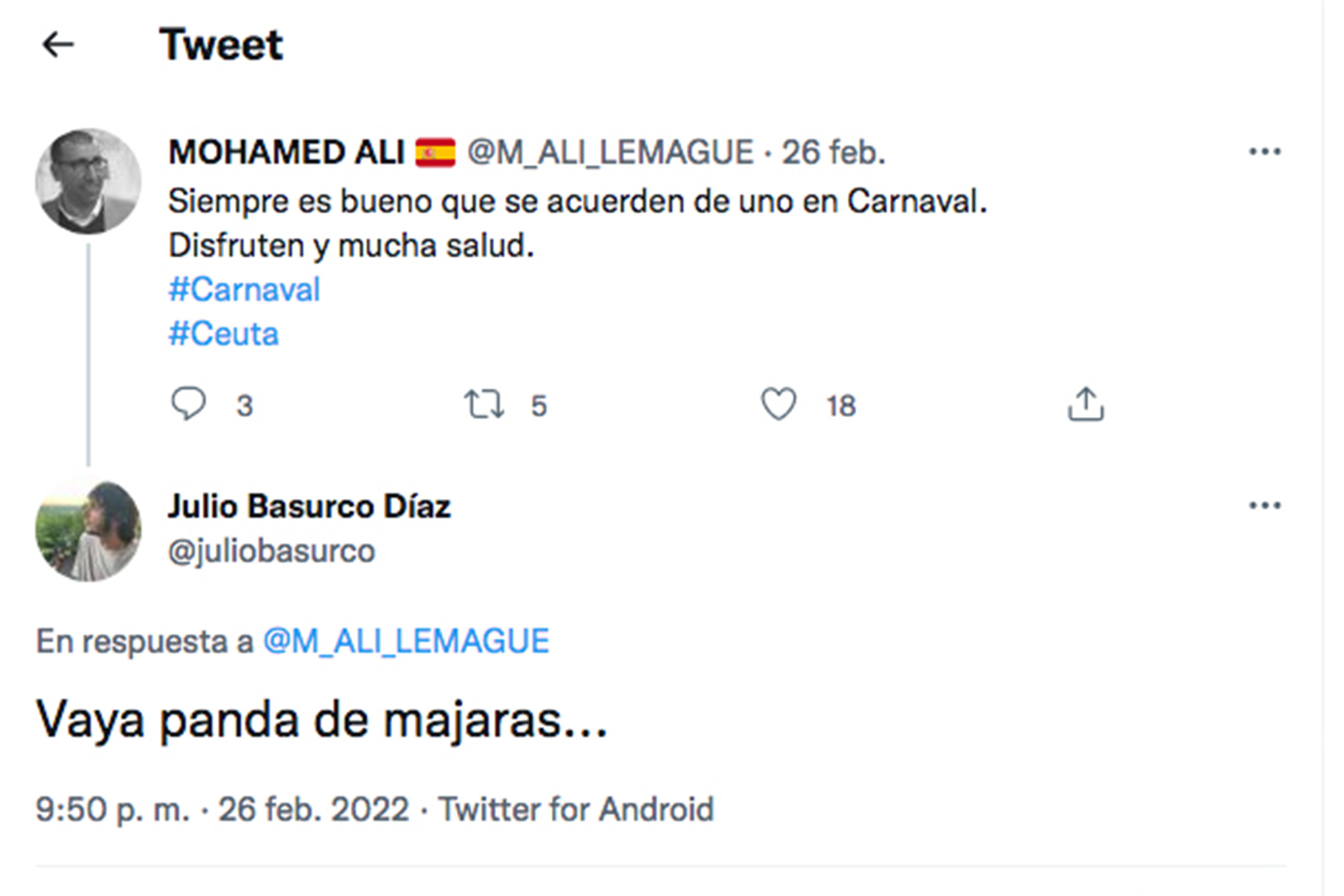This screenshot has width=1344, height=896.
Task: Click the Julio Basurco Díaz display name
Action: point(310,507)
